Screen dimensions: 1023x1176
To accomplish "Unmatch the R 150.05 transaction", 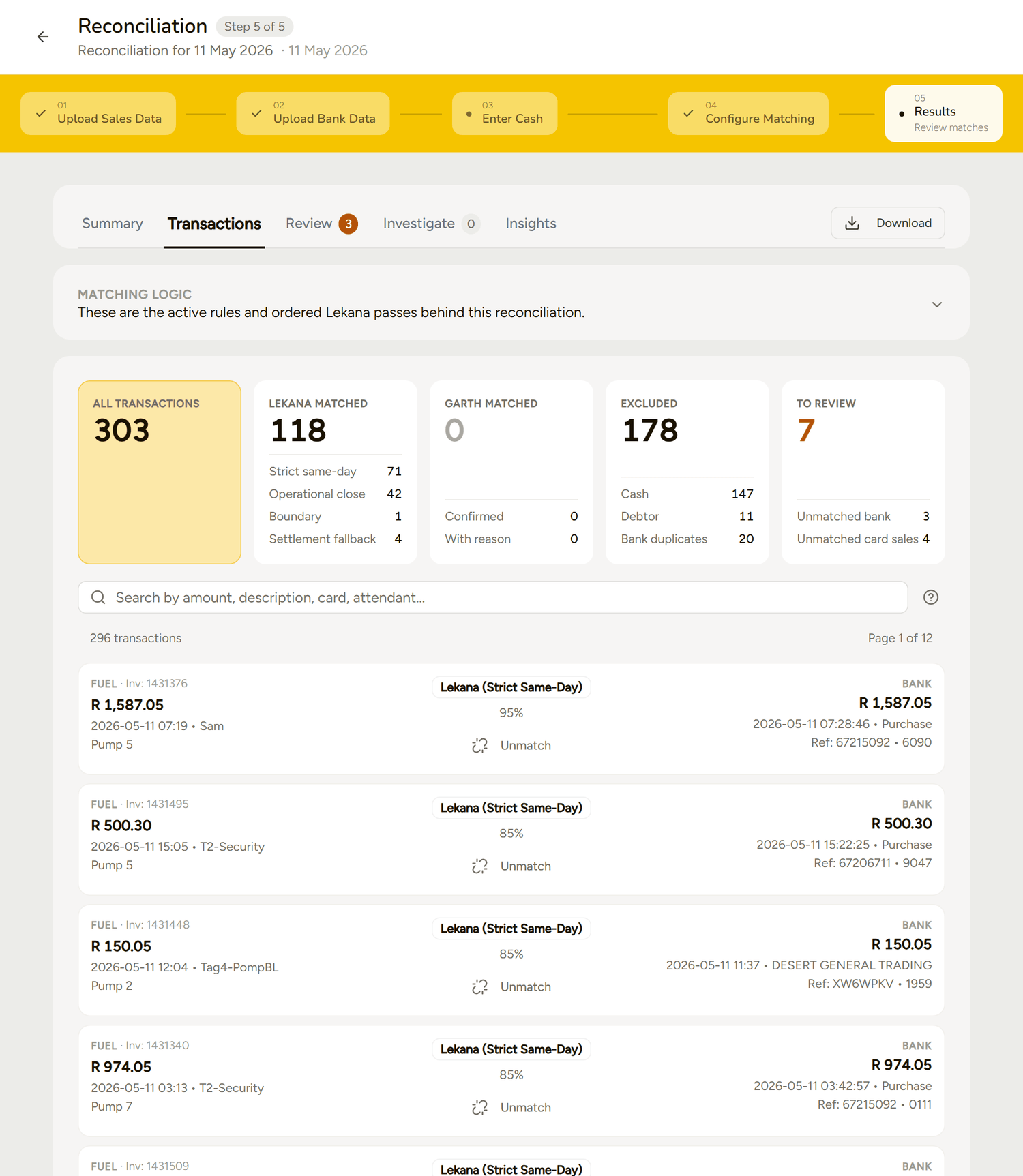I will 512,986.
